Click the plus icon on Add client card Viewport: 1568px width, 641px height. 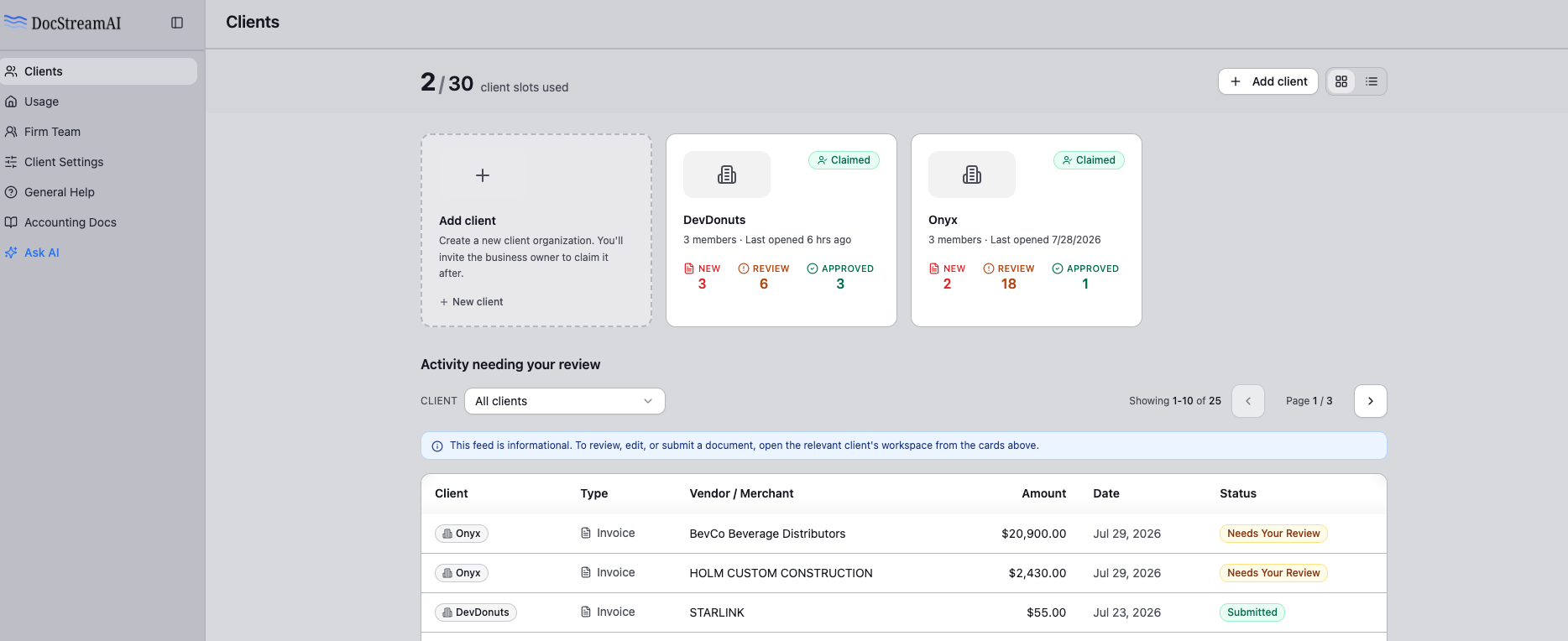point(483,175)
